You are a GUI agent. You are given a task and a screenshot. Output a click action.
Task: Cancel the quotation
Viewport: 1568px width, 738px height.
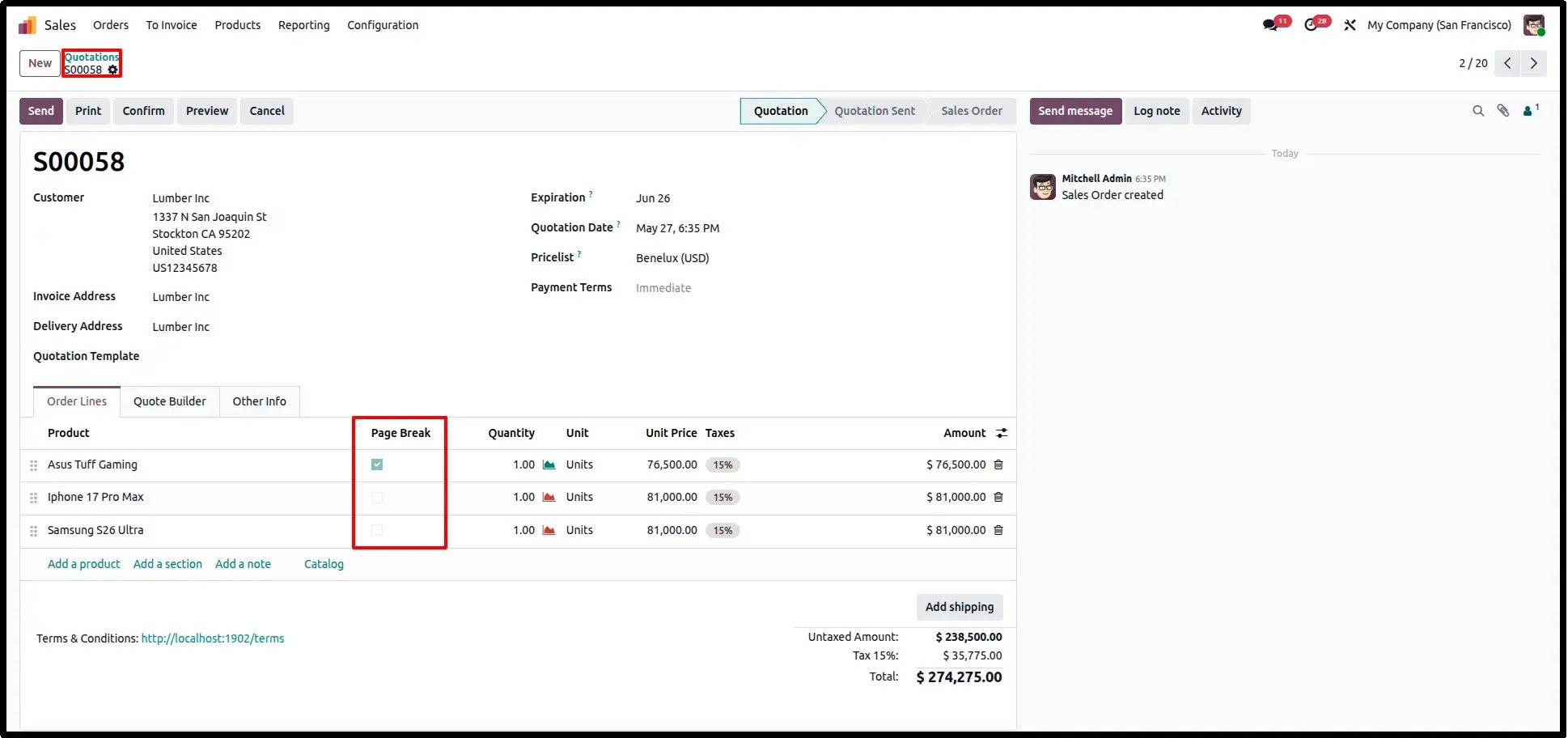[267, 111]
